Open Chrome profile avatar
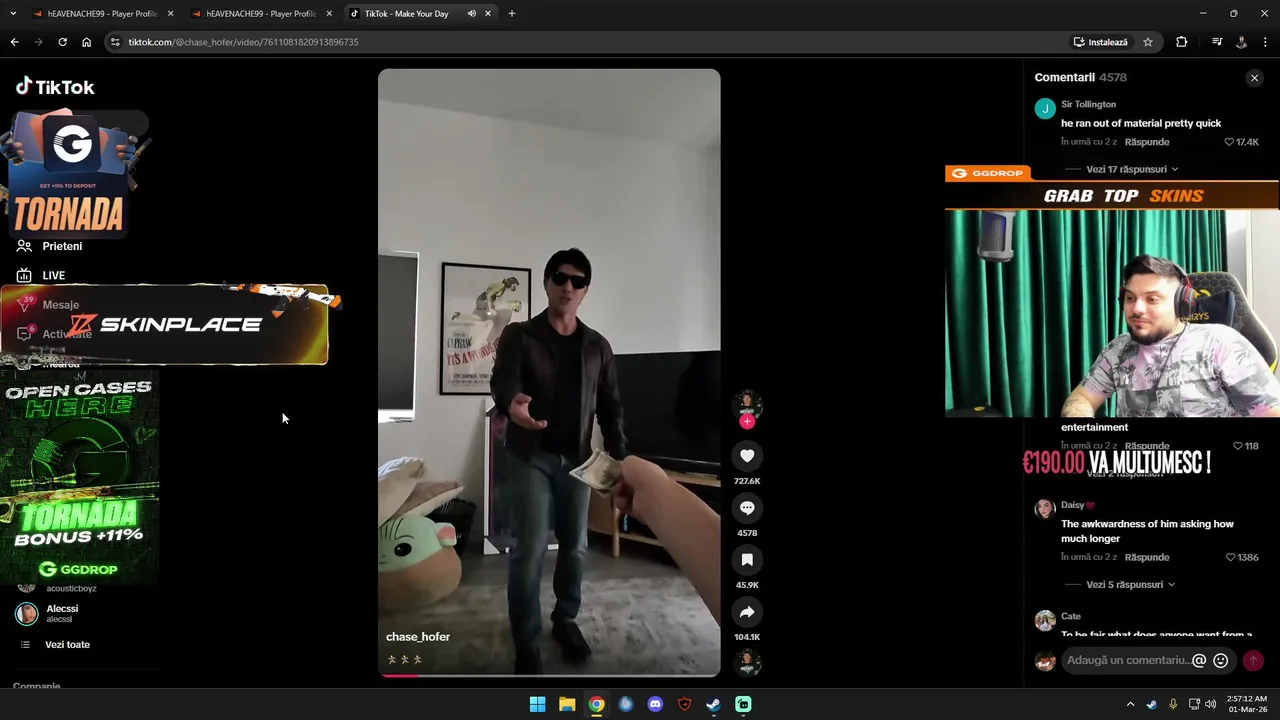This screenshot has height=720, width=1280. 1241,42
